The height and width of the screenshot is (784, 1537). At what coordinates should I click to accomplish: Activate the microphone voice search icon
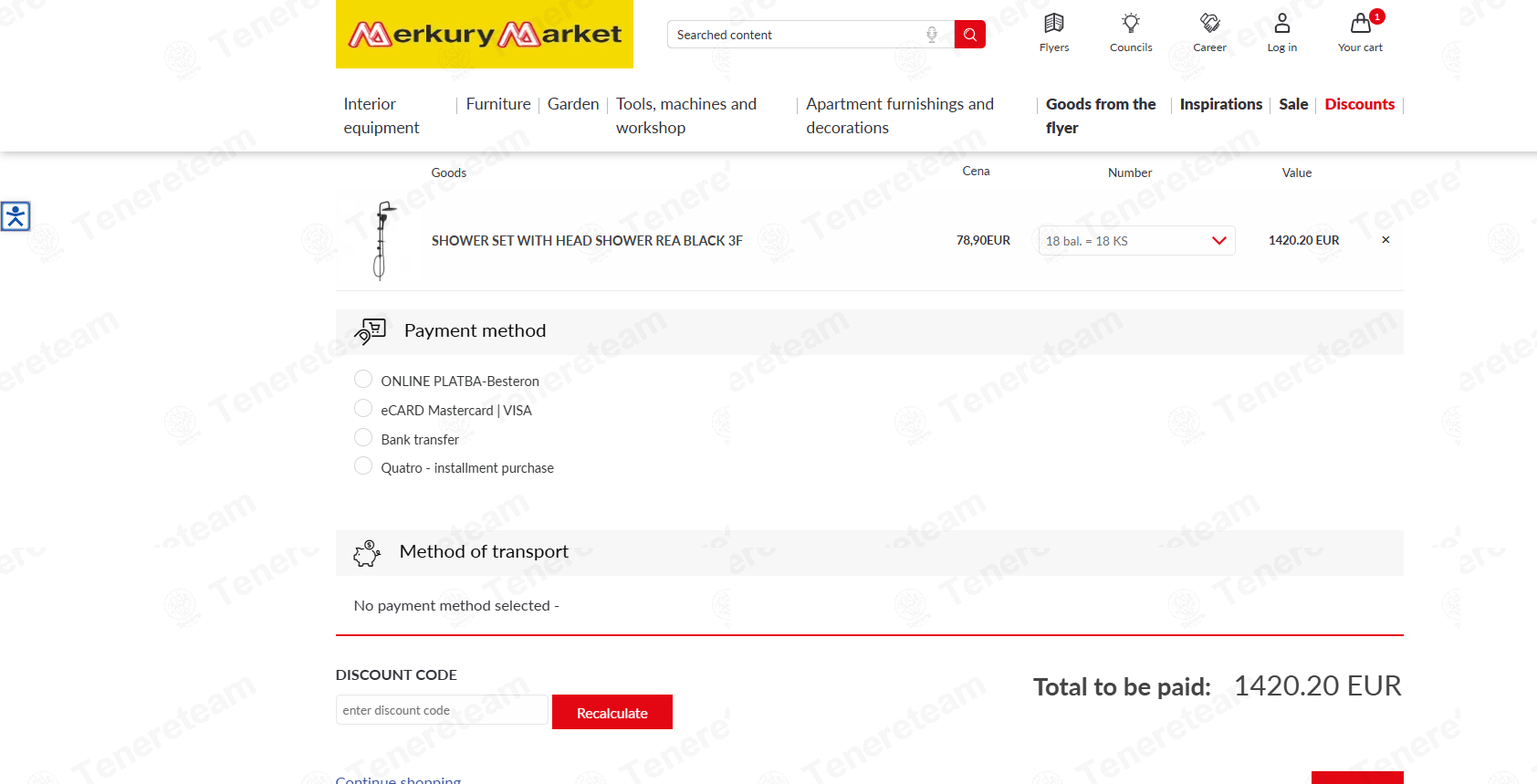932,35
